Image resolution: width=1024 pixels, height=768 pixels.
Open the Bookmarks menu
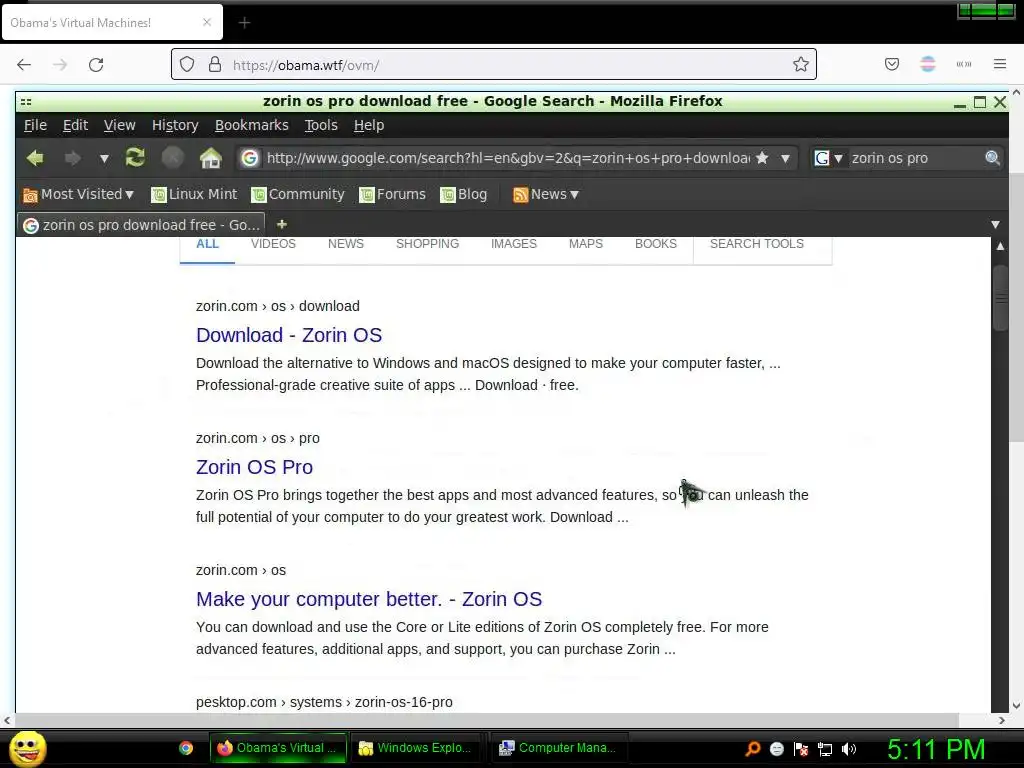(251, 125)
